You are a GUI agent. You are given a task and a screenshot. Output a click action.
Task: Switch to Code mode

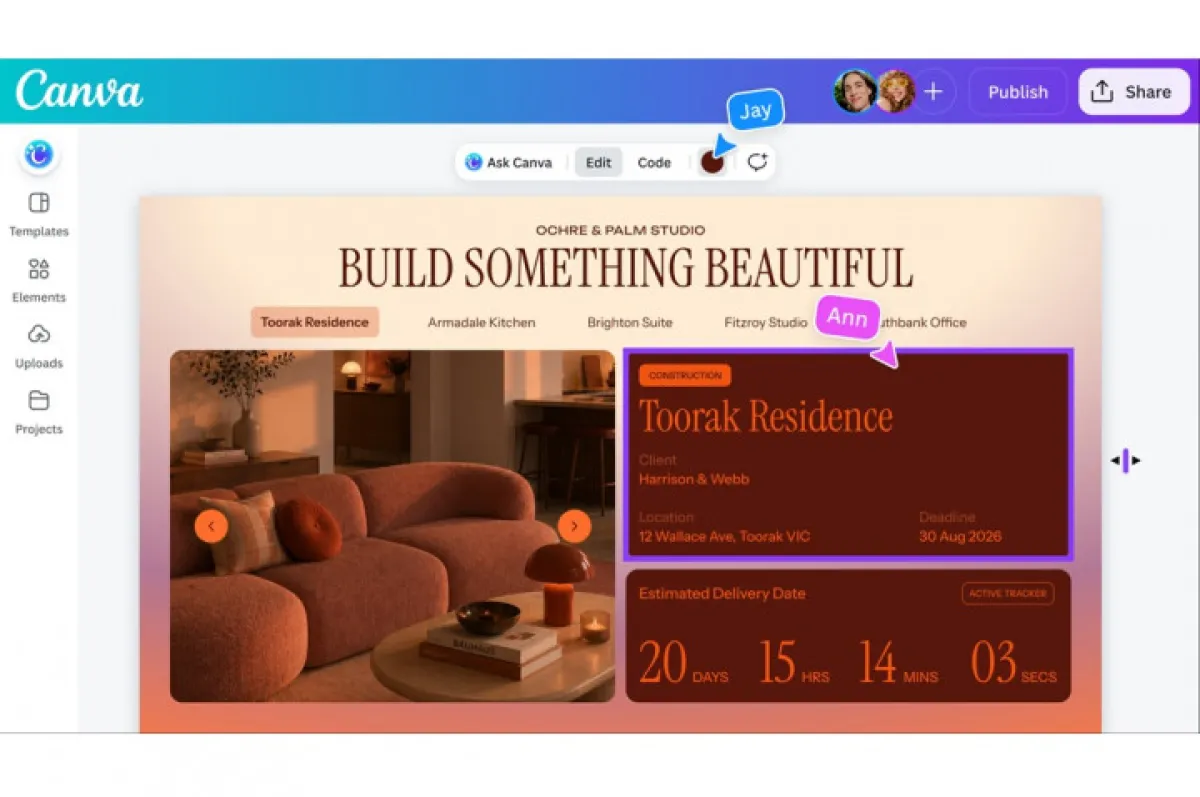[654, 162]
